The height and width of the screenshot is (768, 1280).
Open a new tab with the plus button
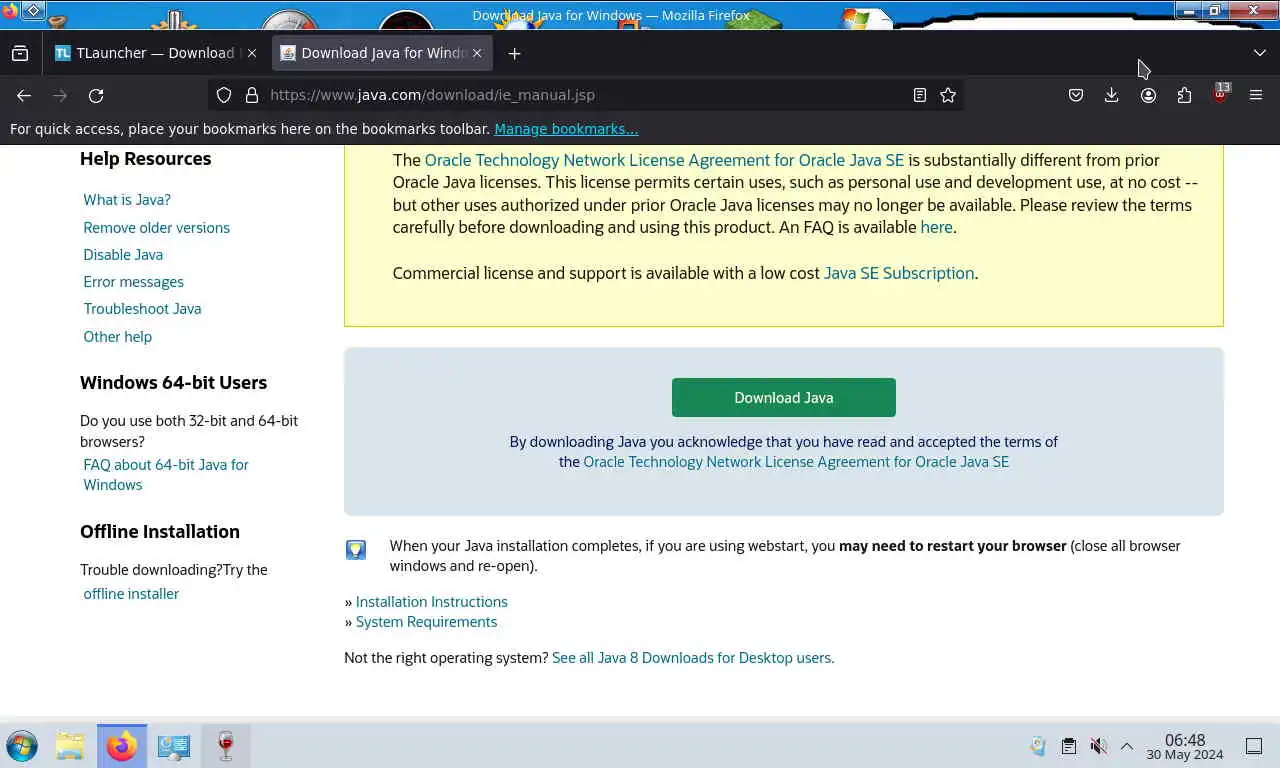pos(514,53)
